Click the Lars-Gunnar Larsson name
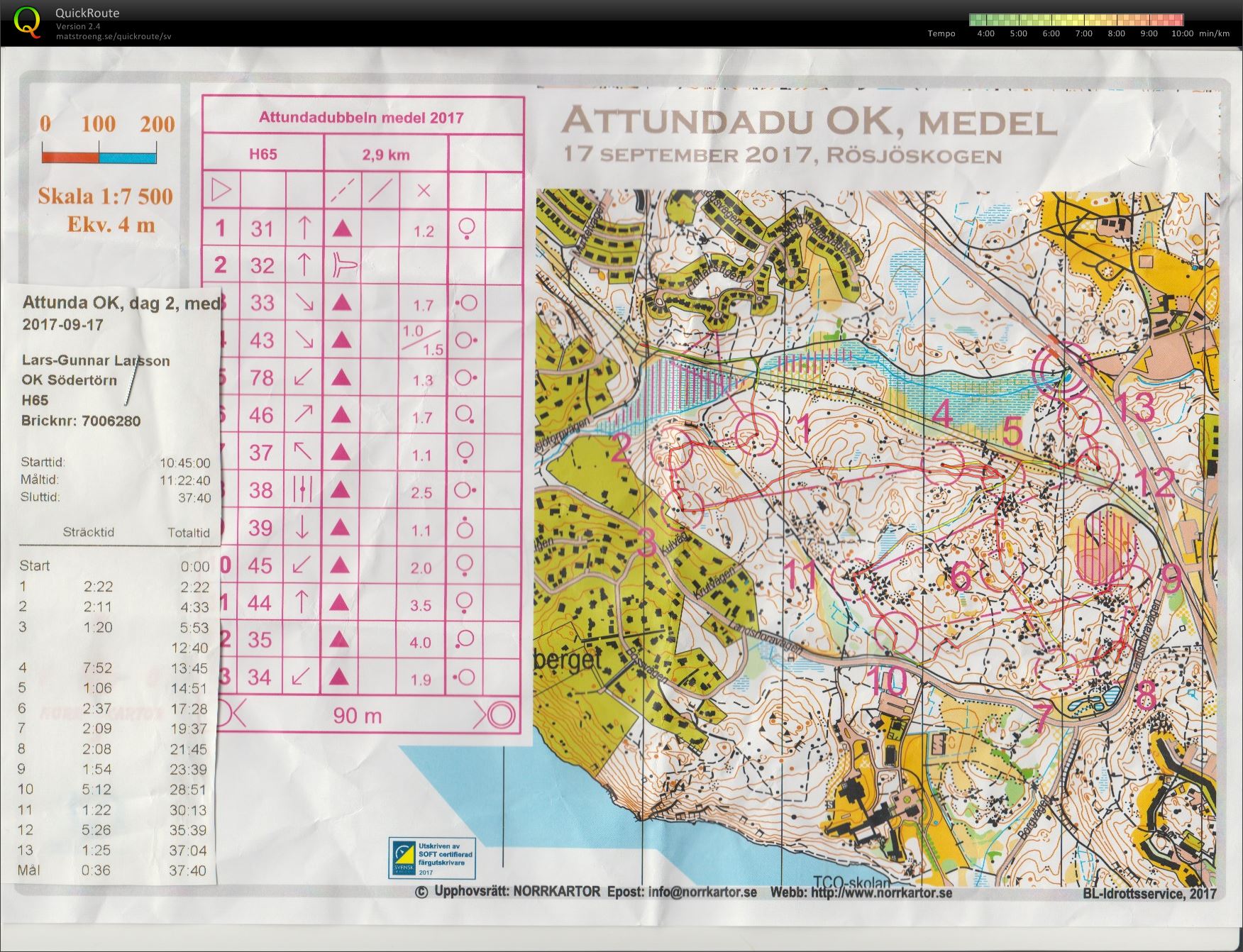This screenshot has height=952, width=1243. [96, 360]
